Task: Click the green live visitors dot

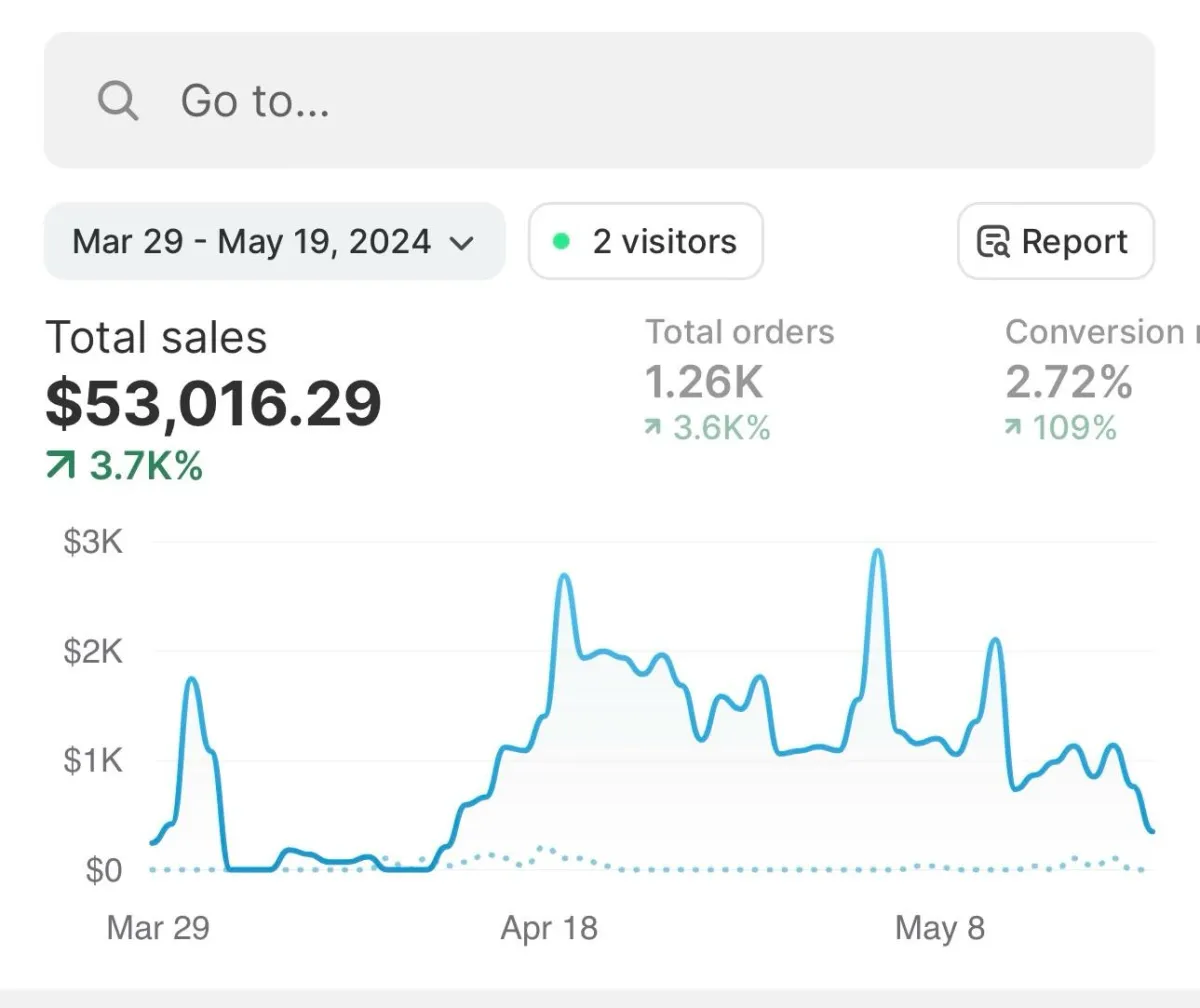Action: (x=562, y=241)
